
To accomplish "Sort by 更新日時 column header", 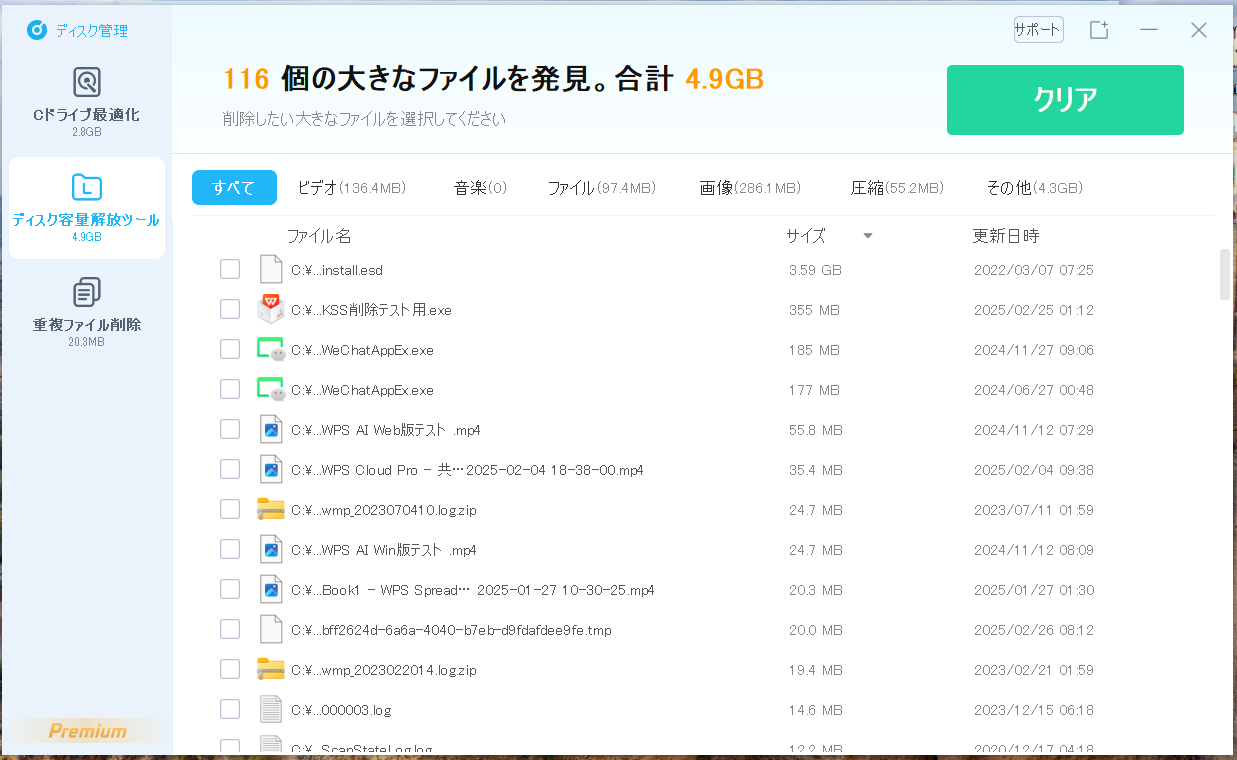I will click(1005, 236).
